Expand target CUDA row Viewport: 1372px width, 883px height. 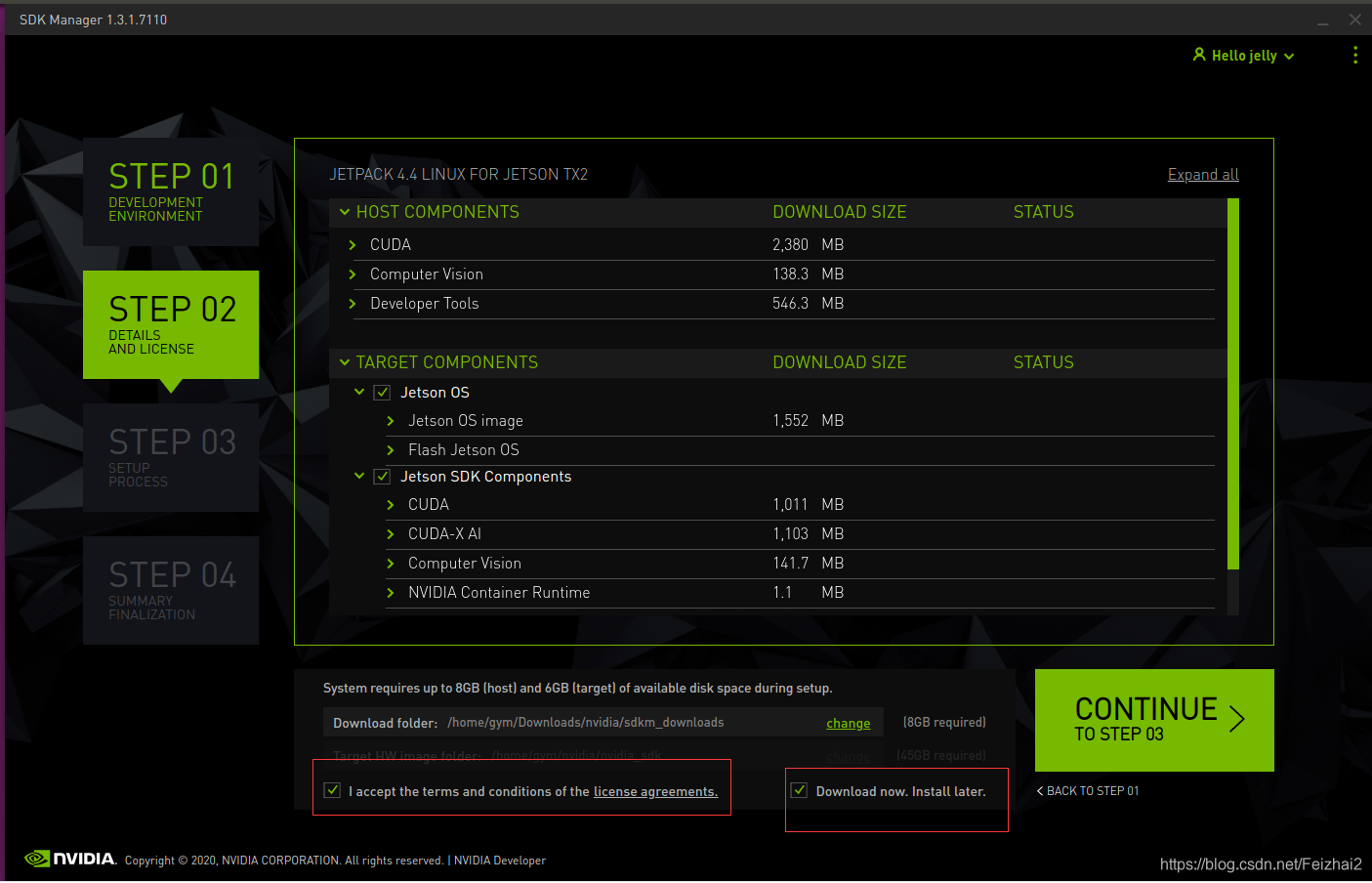(x=391, y=505)
